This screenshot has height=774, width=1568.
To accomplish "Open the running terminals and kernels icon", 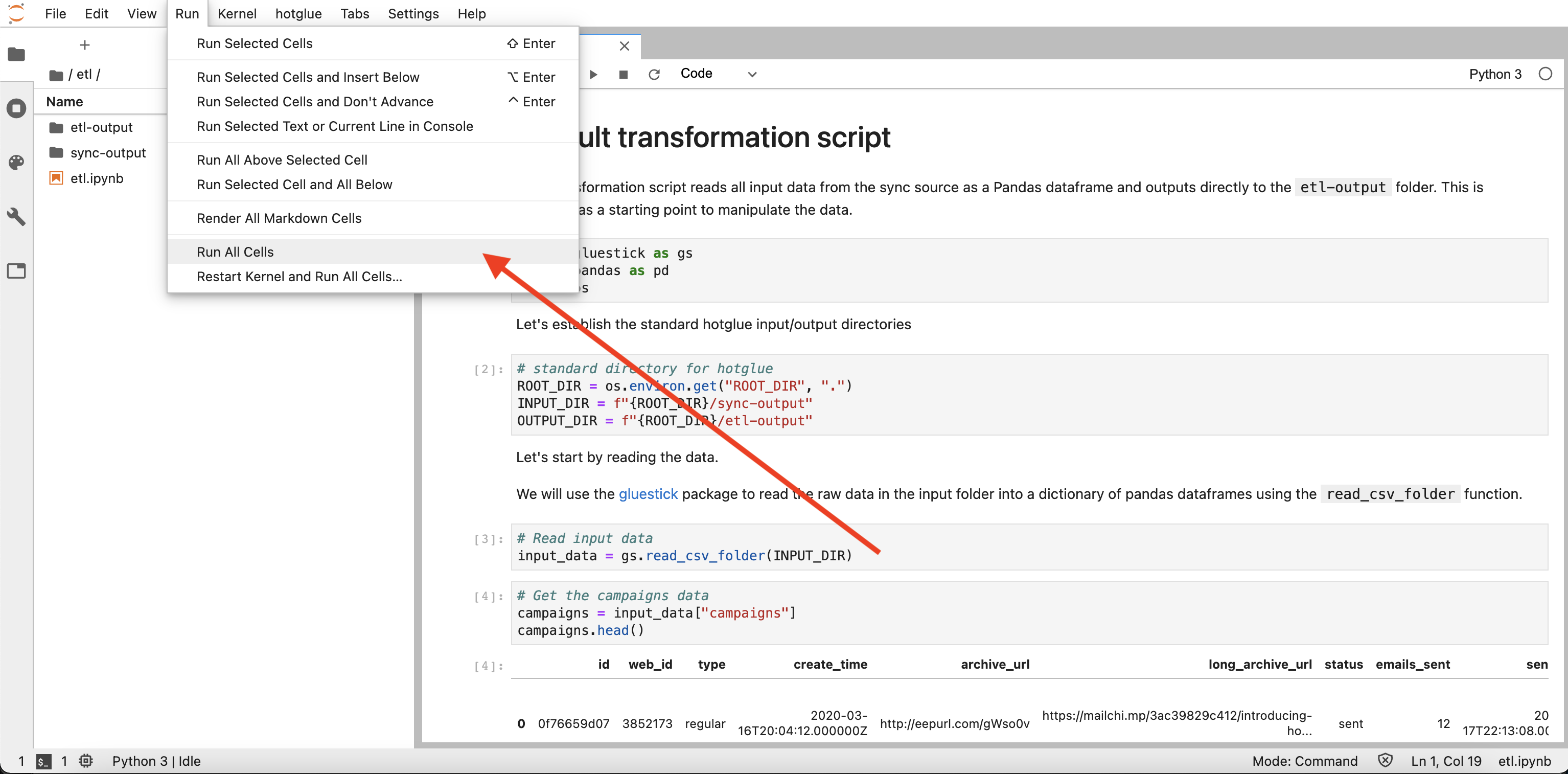I will coord(16,108).
